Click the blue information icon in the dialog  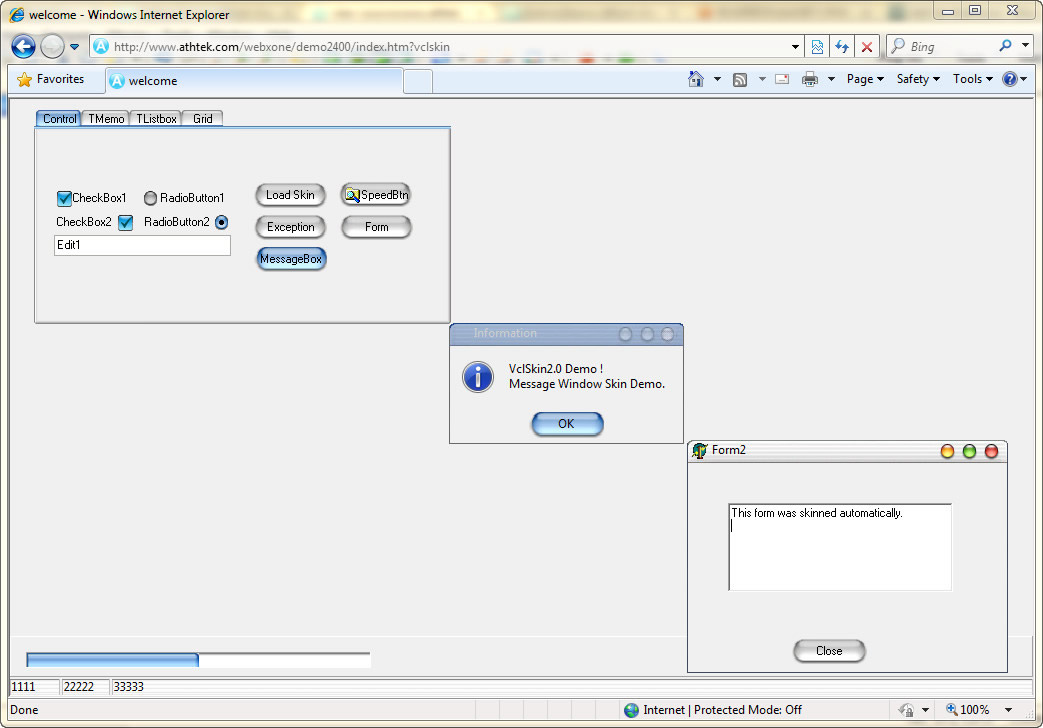[477, 377]
